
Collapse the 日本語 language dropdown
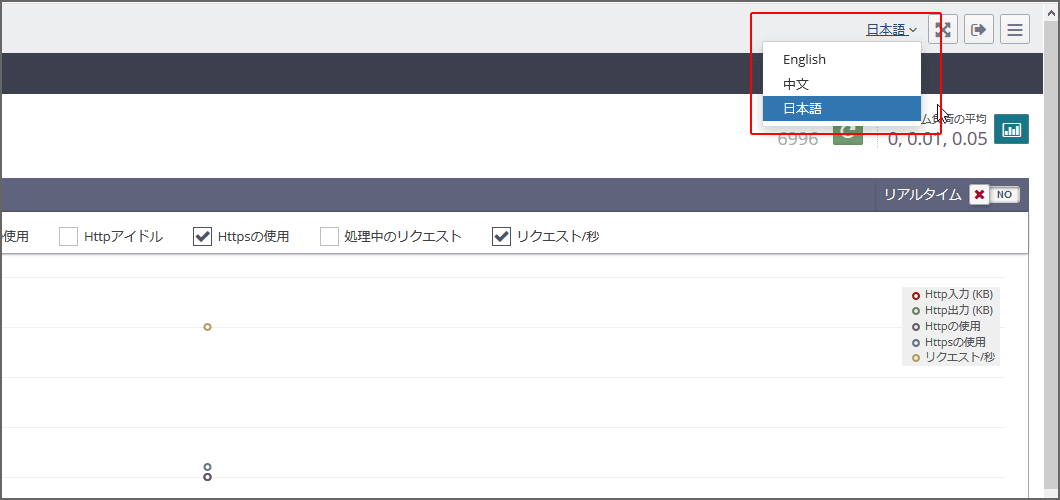click(x=891, y=30)
